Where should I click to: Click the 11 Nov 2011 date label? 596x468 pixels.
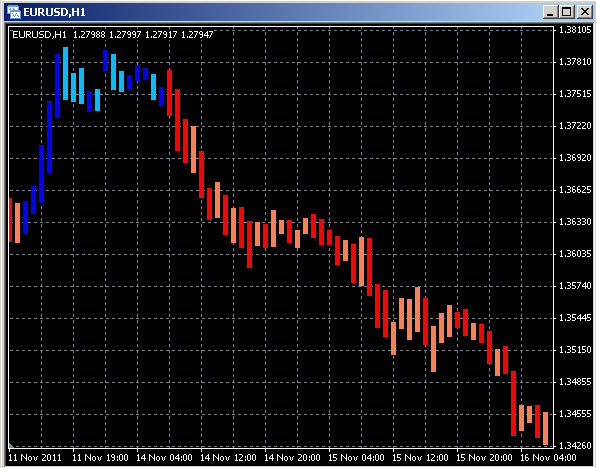coord(35,457)
